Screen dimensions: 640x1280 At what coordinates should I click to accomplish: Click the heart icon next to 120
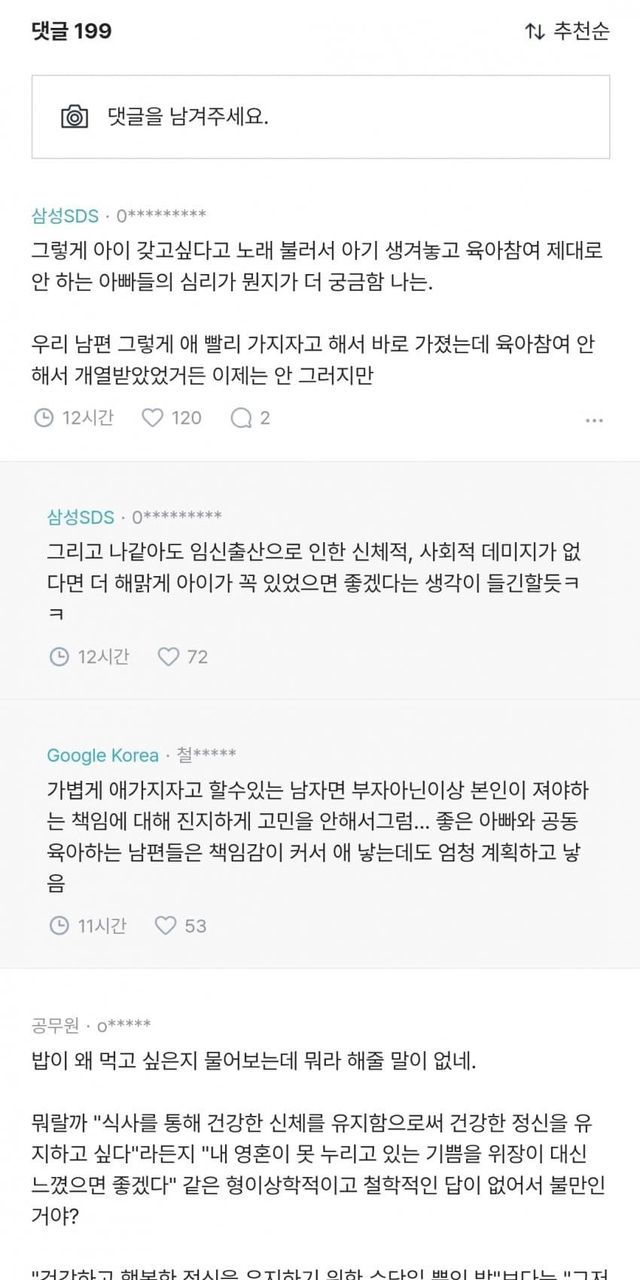[152, 417]
